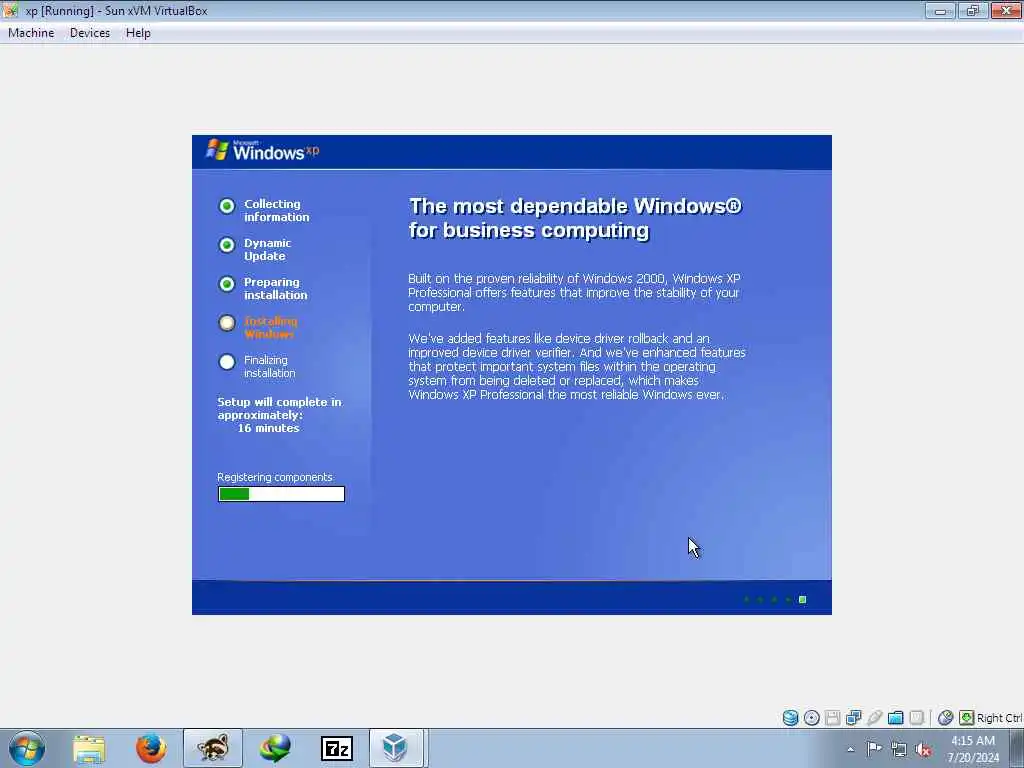Click the "Setup will complete in" text
1024x768 pixels.
[280, 402]
